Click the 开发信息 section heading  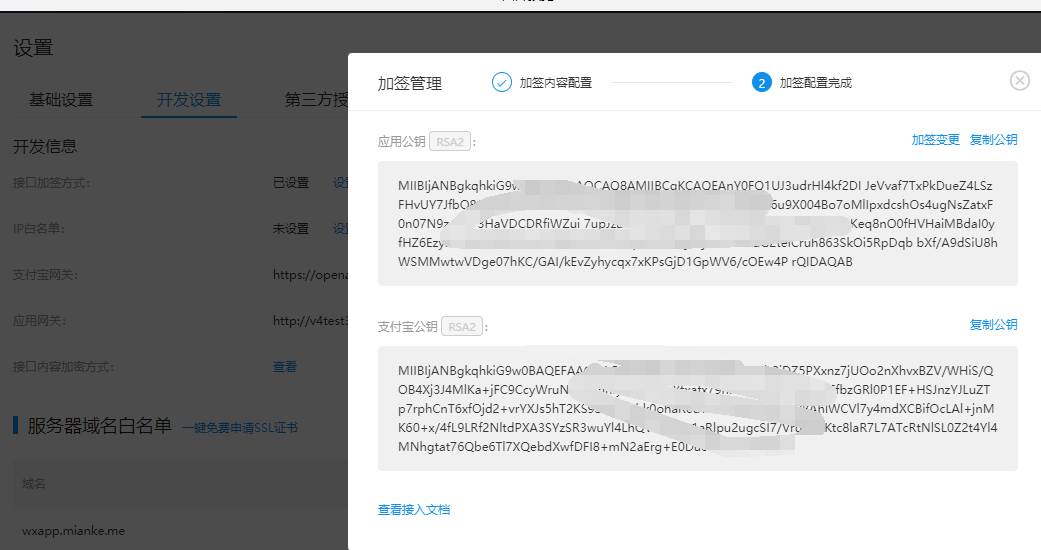tap(45, 146)
